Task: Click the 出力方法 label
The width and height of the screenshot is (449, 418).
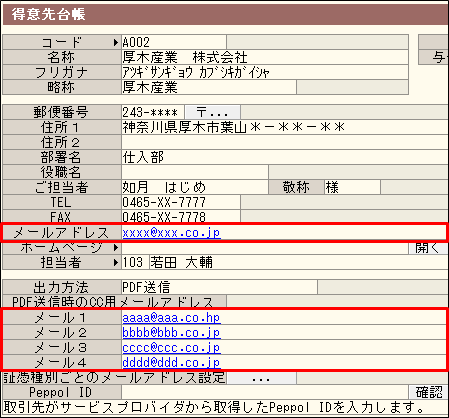Action: pyautogui.click(x=61, y=287)
